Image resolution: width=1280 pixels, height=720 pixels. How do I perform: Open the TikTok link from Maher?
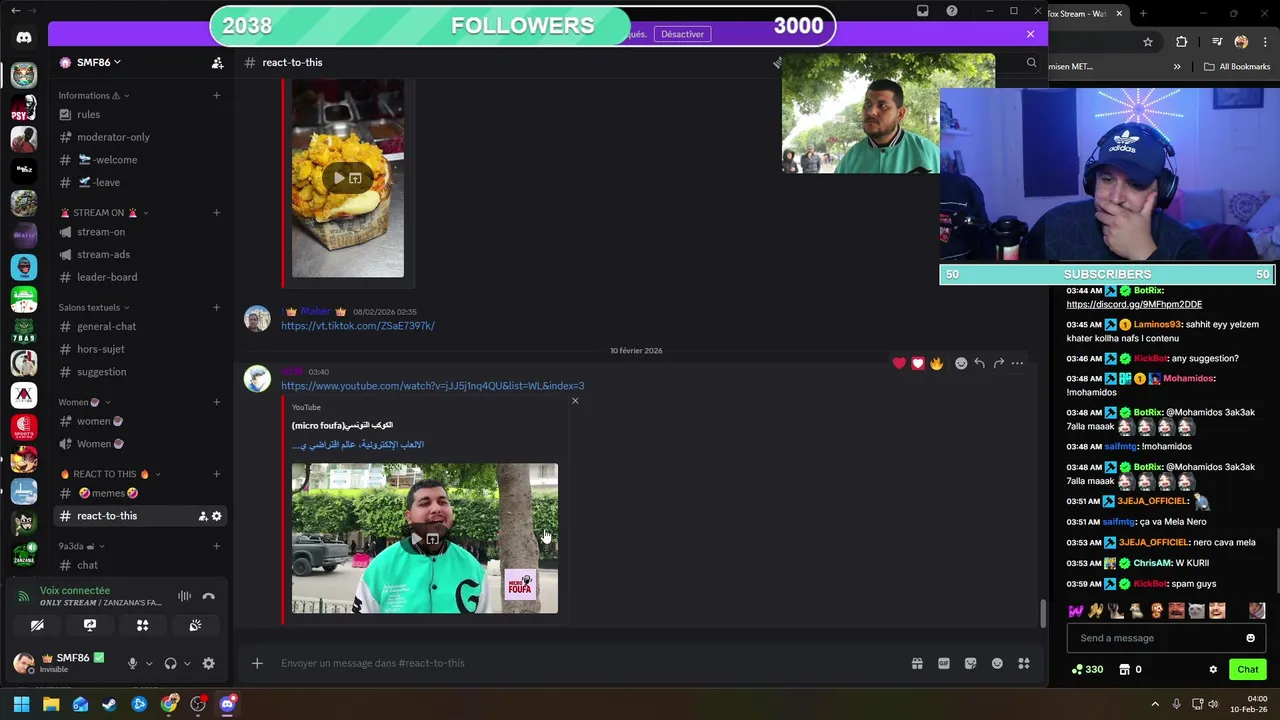coord(357,326)
